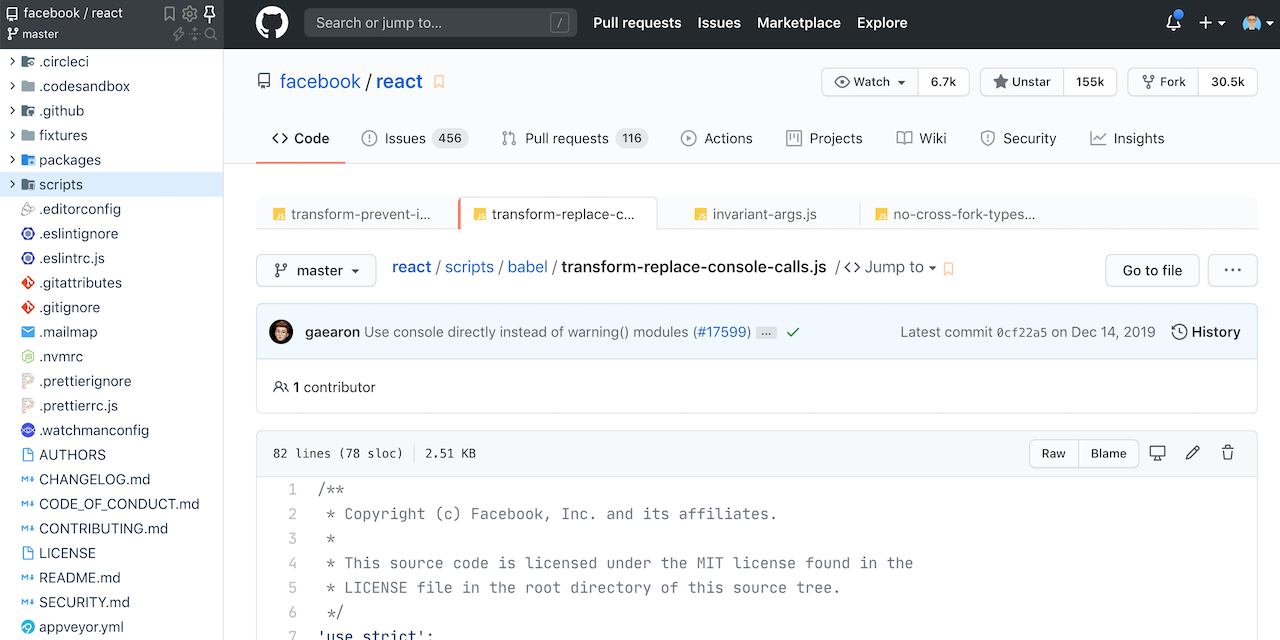Image resolution: width=1280 pixels, height=640 pixels.
Task: View the file commit History
Action: [x=1205, y=332]
